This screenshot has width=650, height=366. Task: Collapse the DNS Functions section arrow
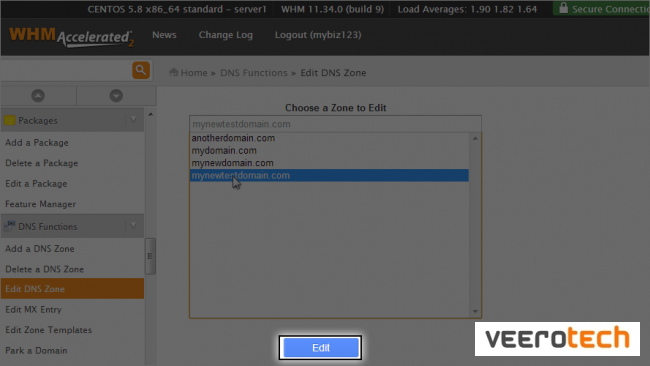(x=133, y=226)
